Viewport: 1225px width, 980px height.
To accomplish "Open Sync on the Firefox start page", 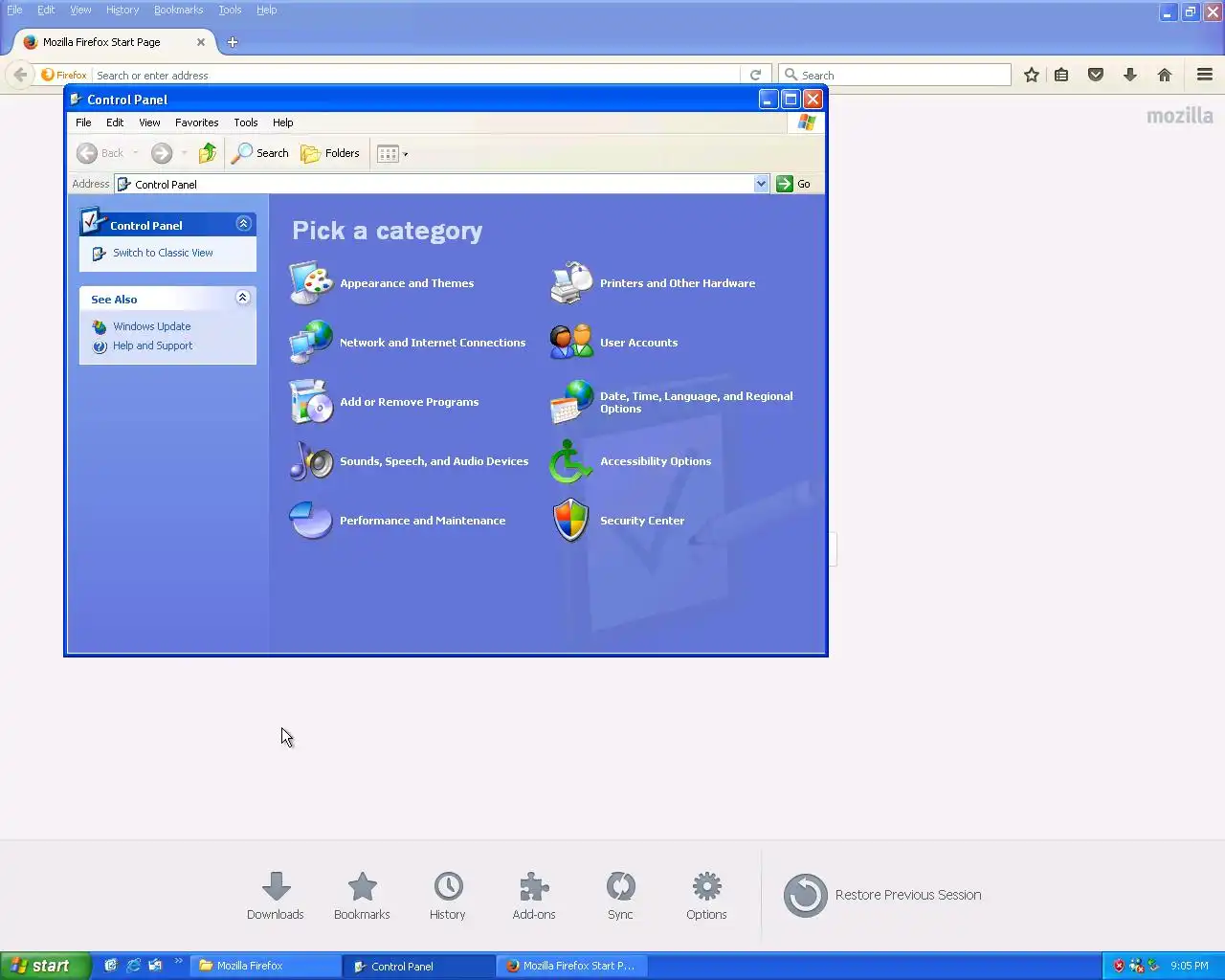I will pyautogui.click(x=620, y=896).
